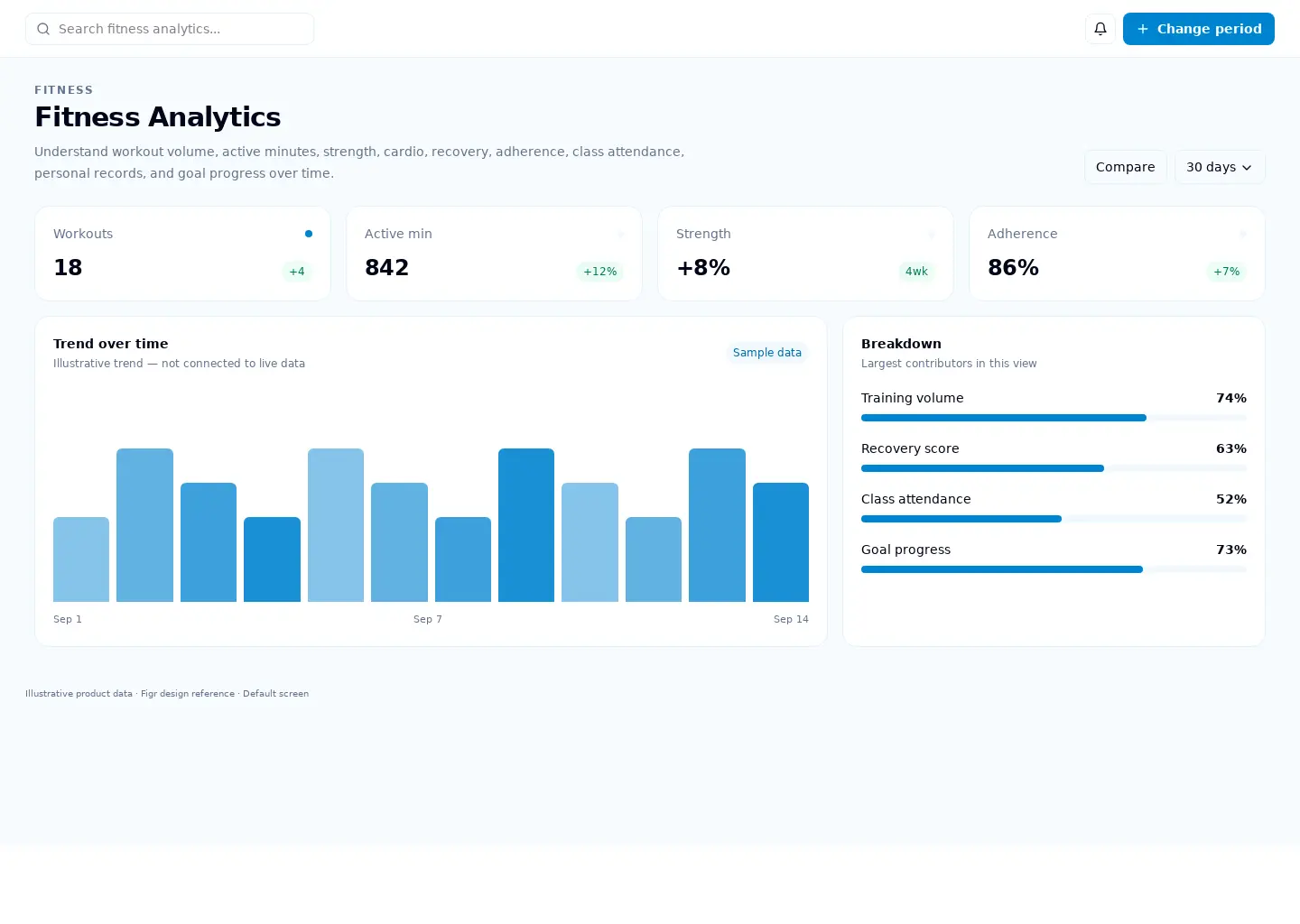Click the notification bell icon
This screenshot has width=1300, height=924.
pyautogui.click(x=1100, y=29)
